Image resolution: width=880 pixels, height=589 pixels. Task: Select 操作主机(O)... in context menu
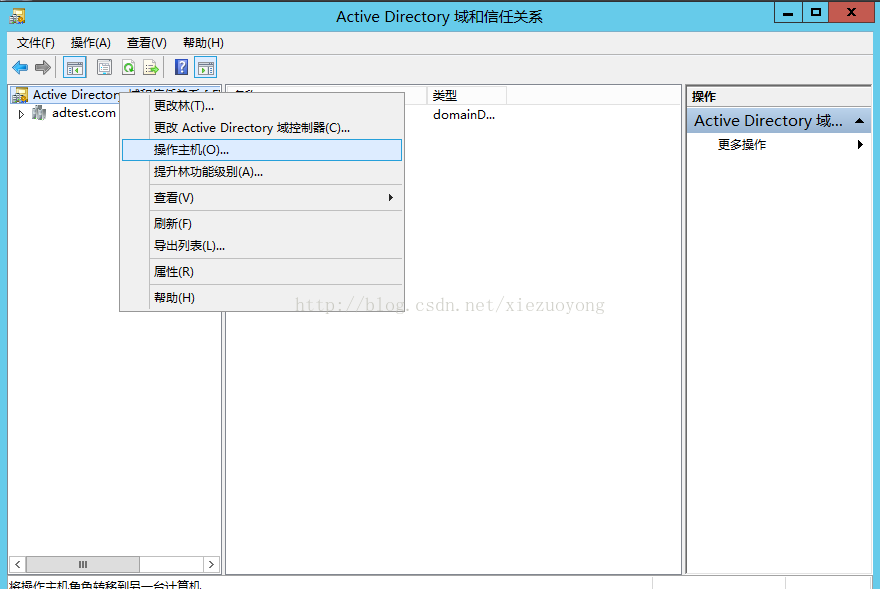pos(262,150)
